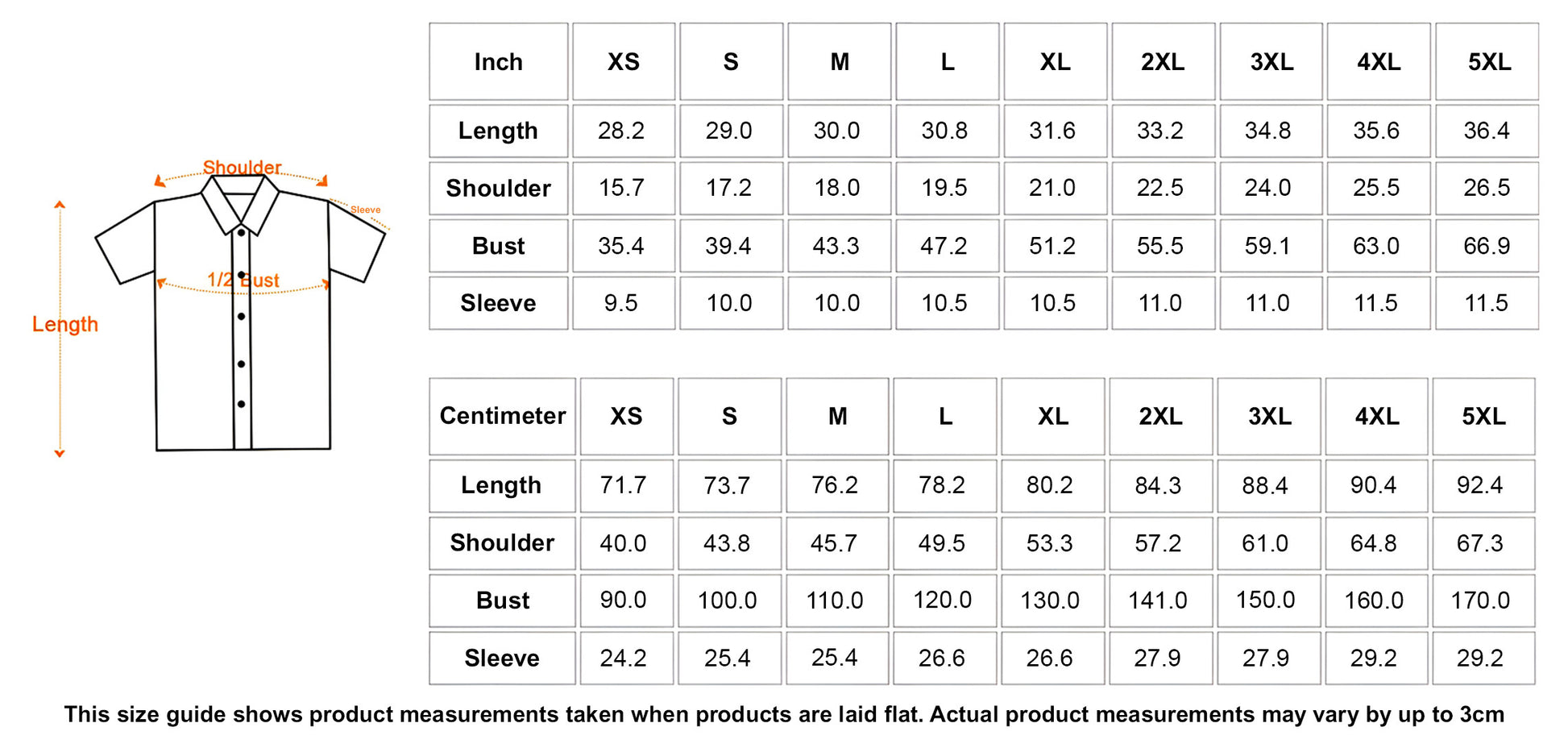Screen dimensions: 1568x748
Task: Select the 19.5 shoulder value for L
Action: pyautogui.click(x=944, y=188)
